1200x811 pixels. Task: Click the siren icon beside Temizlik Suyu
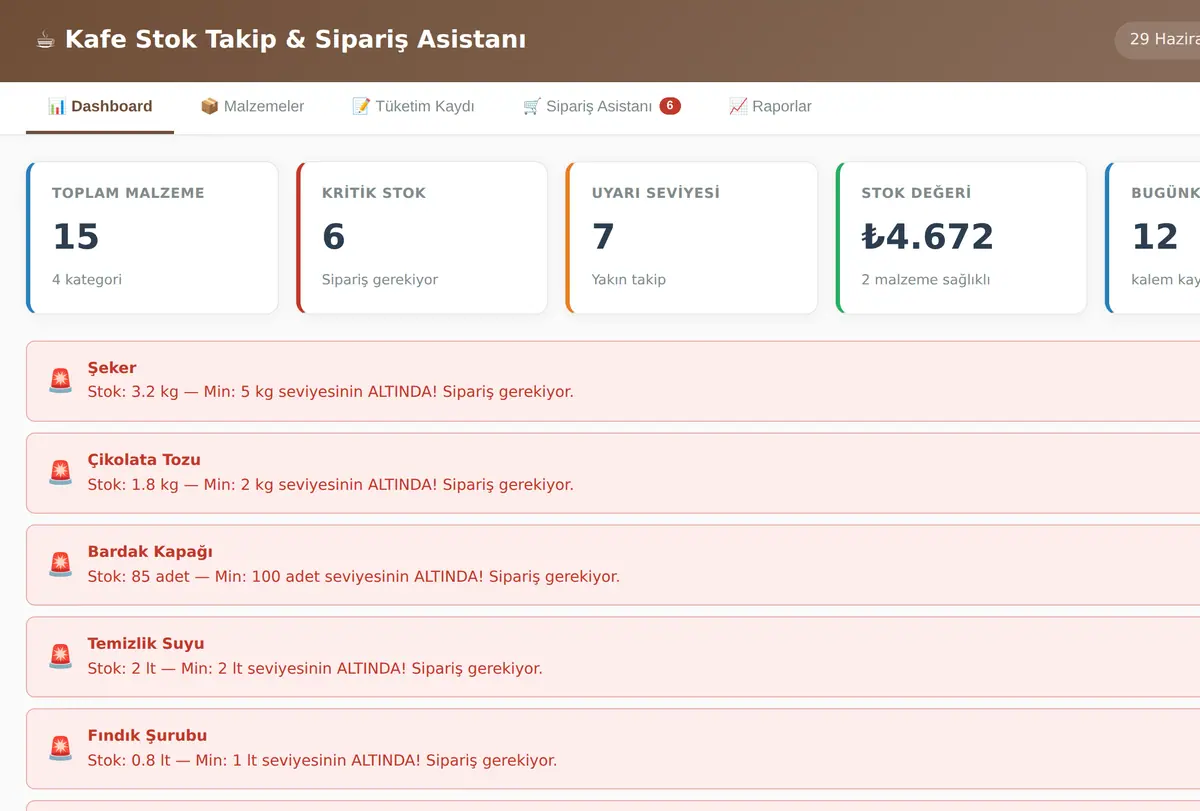[61, 656]
